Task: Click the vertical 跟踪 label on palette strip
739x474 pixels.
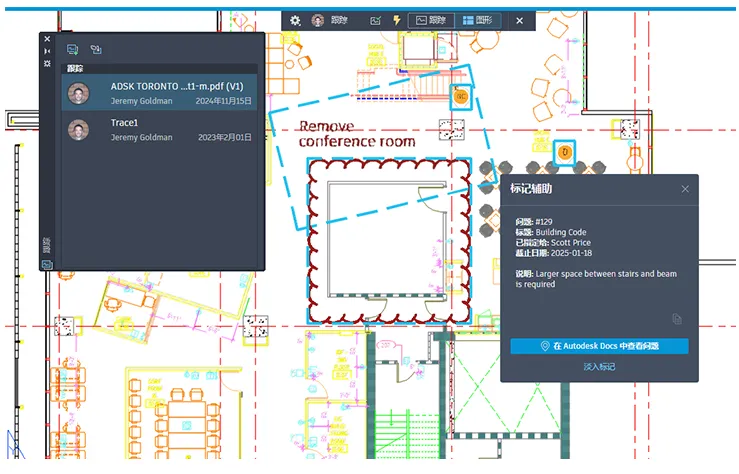Action: (47, 245)
